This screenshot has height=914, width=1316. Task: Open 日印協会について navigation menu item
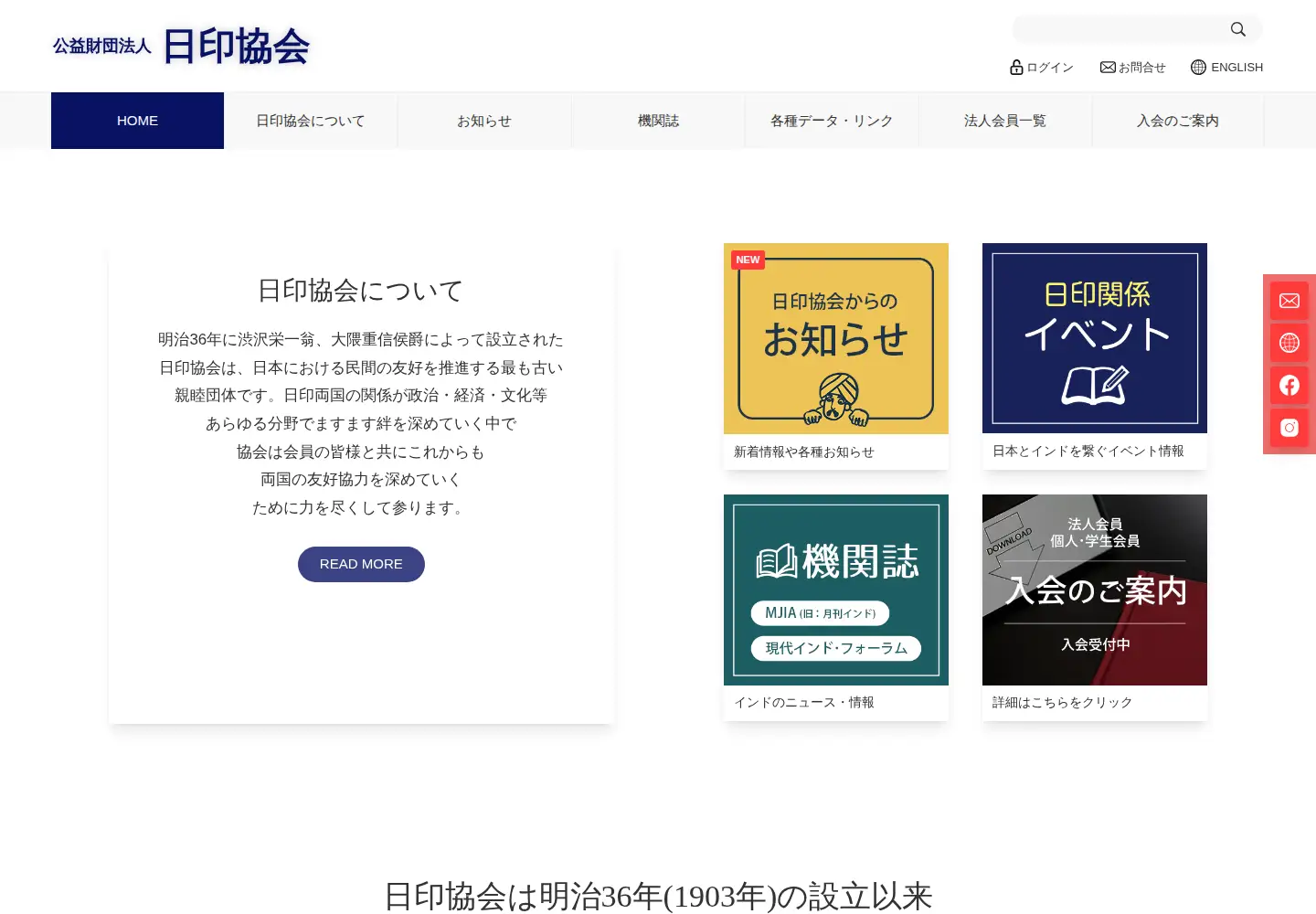tap(311, 121)
